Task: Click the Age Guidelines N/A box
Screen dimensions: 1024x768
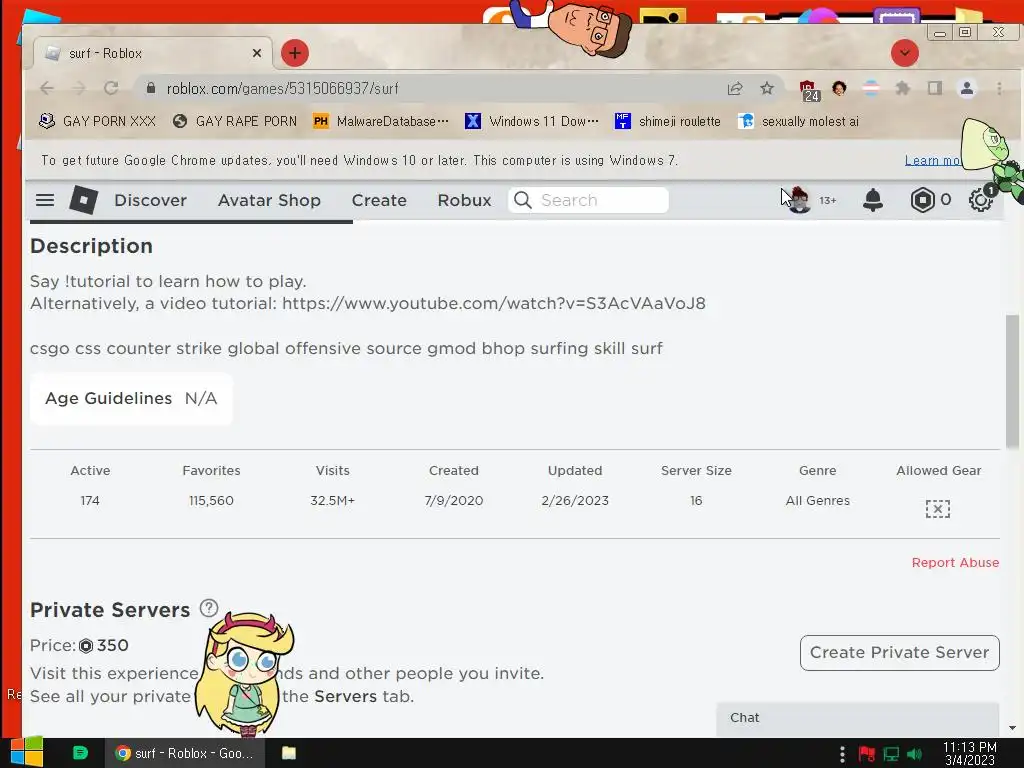Action: tap(131, 398)
